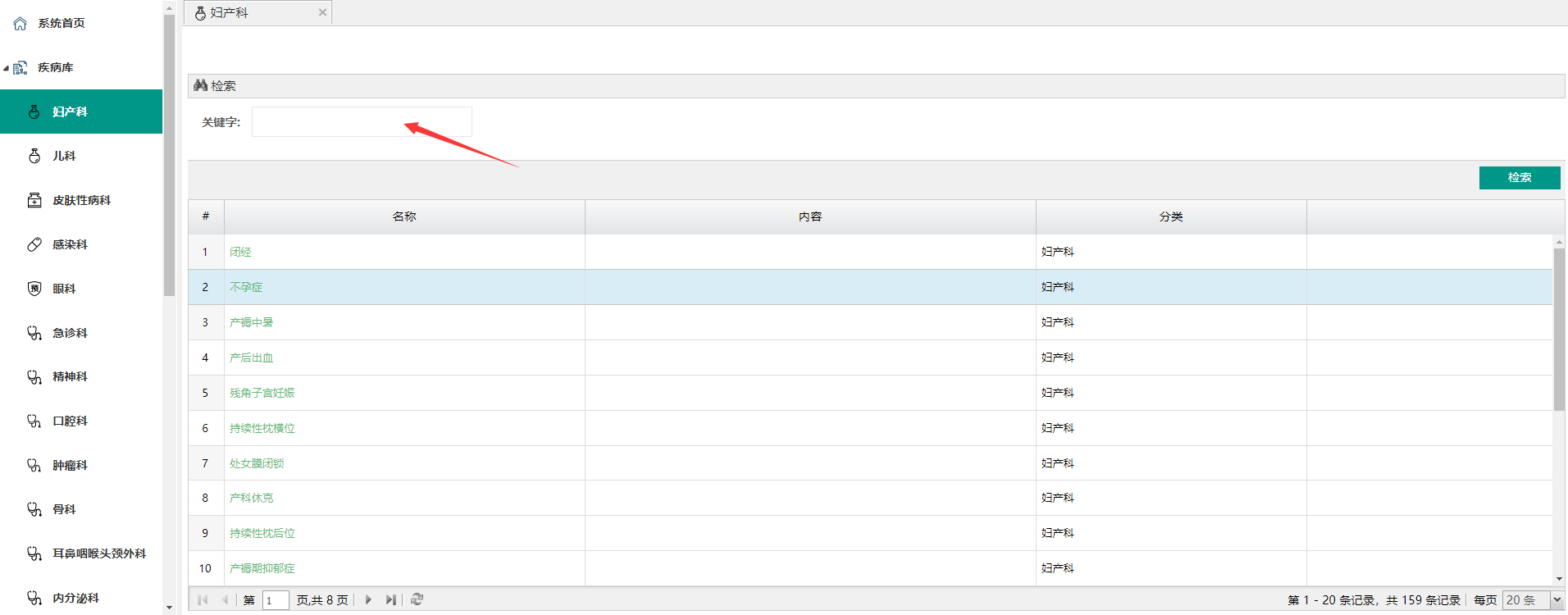Image resolution: width=1568 pixels, height=615 pixels.
Task: Go to last page icon
Action: [x=391, y=599]
